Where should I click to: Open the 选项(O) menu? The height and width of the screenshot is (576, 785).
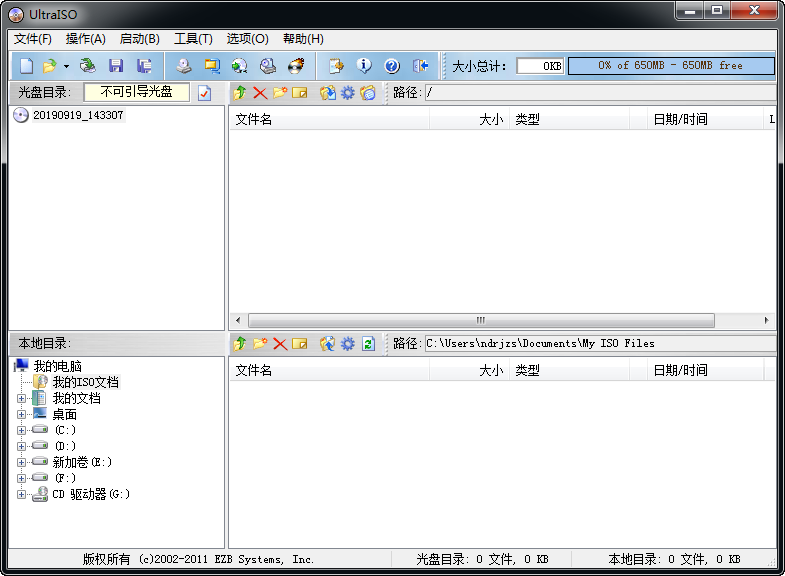(x=247, y=39)
